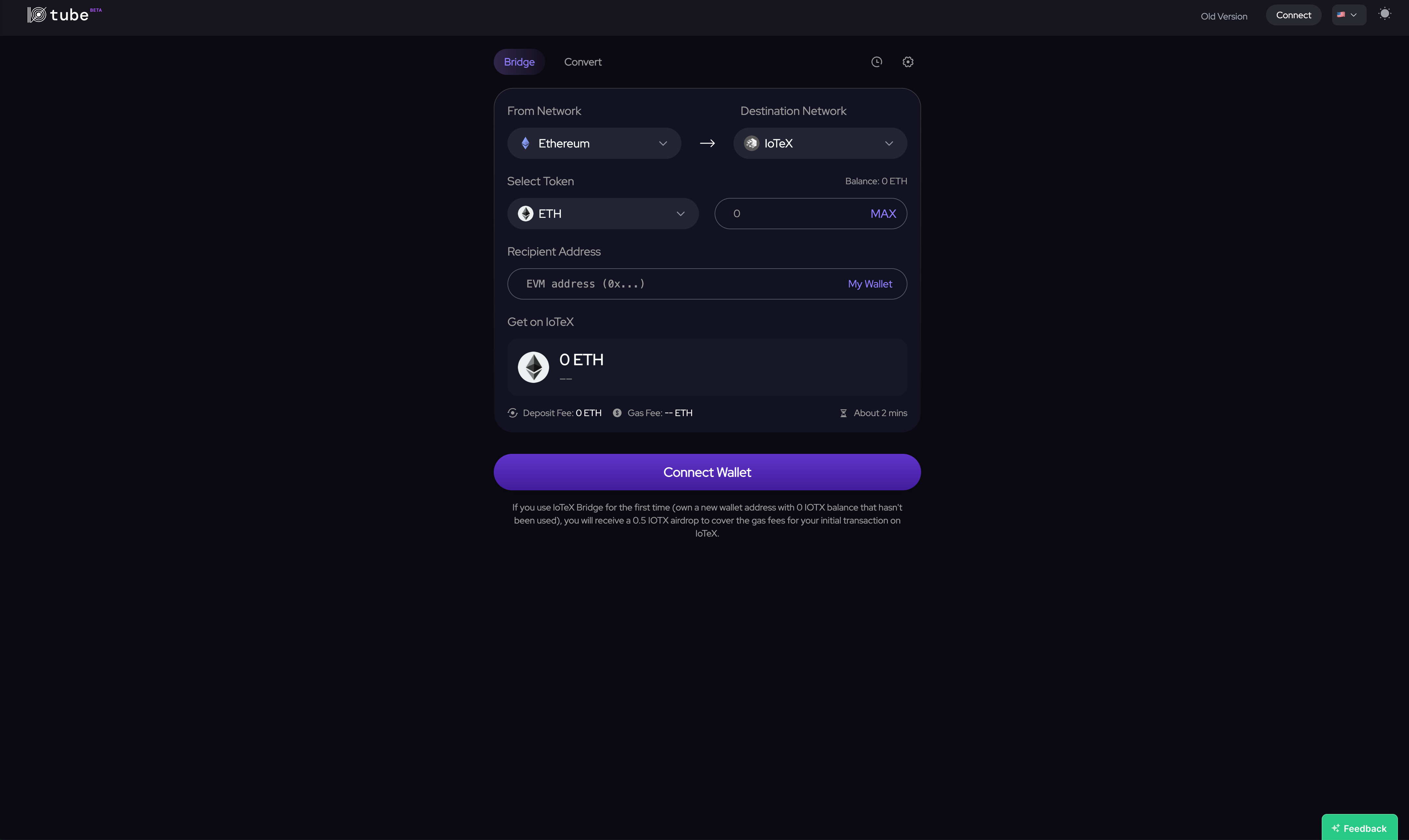
Task: Open the green Feedback button
Action: click(x=1359, y=828)
